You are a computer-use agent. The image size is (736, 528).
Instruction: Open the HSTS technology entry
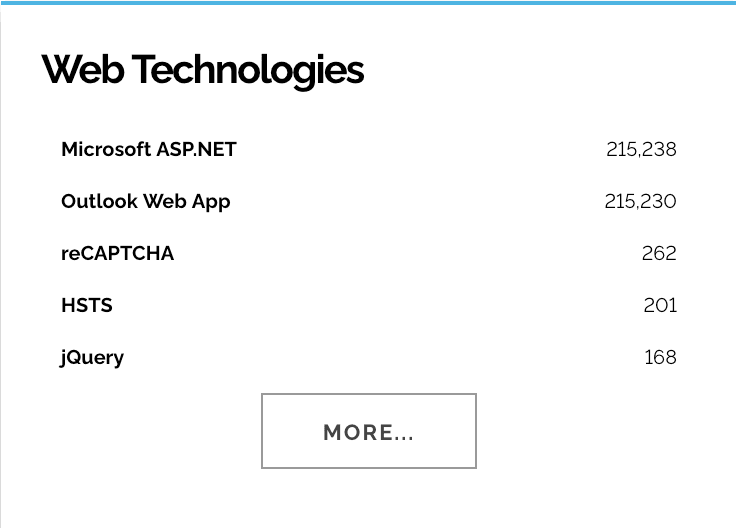pos(87,306)
